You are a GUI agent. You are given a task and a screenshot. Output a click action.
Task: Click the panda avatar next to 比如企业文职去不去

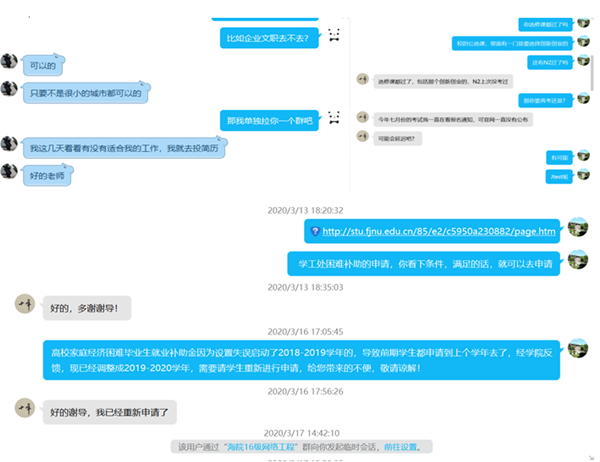click(x=334, y=35)
